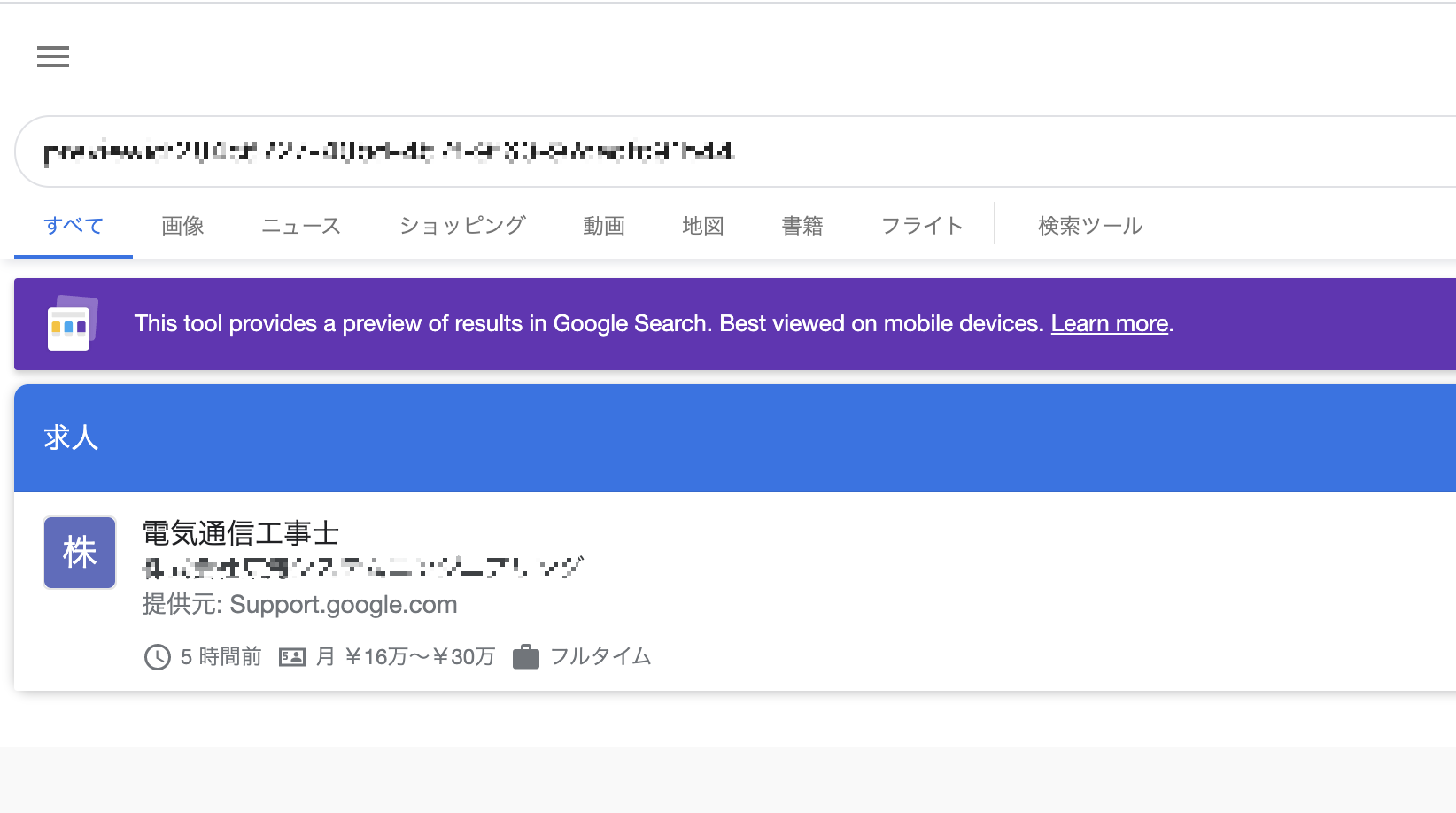
Task: Click the briefcase icon beside フルタイム
Action: (526, 657)
